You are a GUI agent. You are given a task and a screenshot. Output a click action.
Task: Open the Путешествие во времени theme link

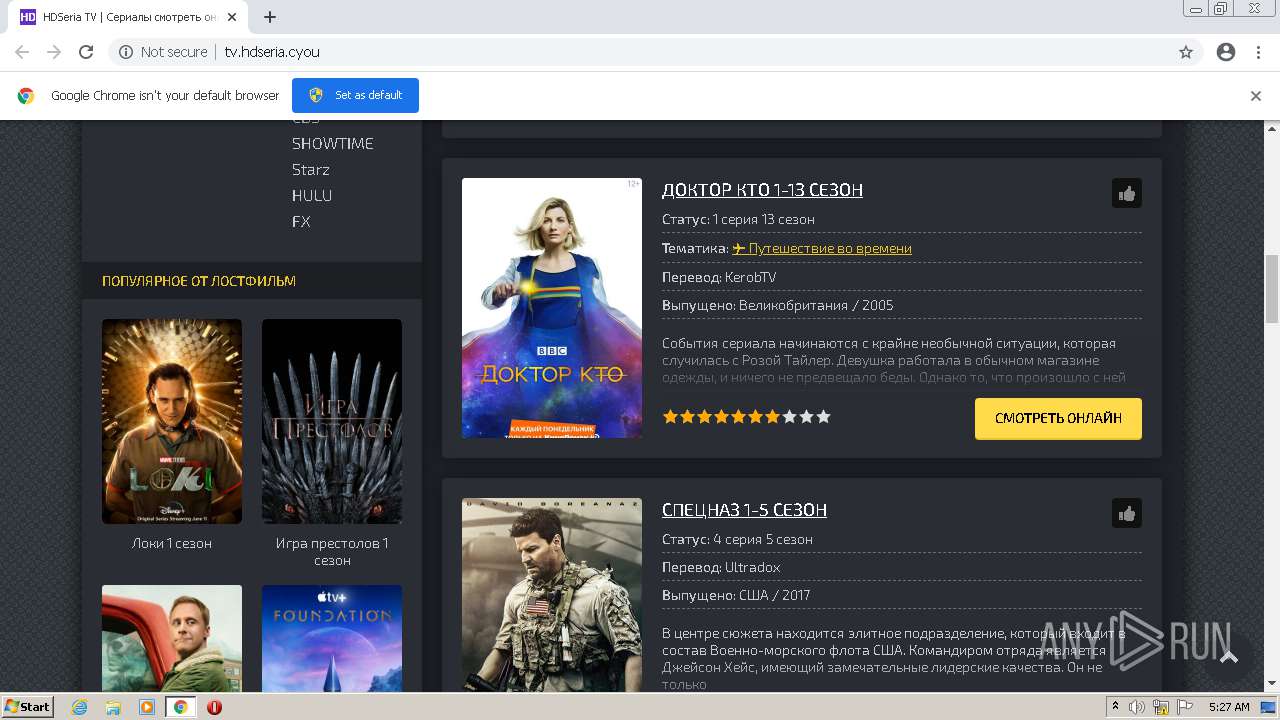[x=822, y=248]
